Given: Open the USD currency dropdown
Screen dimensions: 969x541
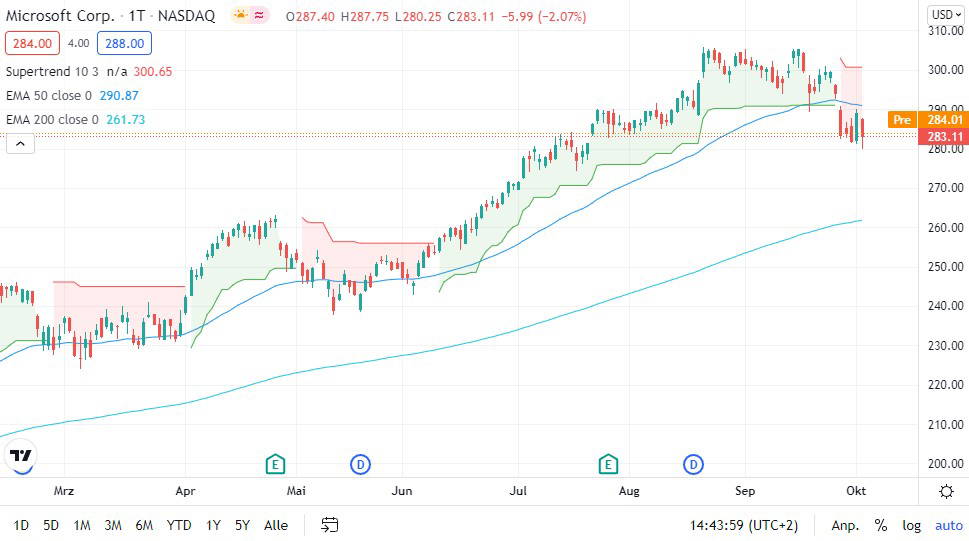Looking at the screenshot, I should click(x=946, y=14).
